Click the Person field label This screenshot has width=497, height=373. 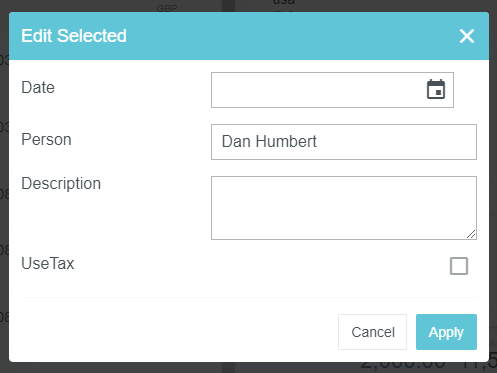(46, 140)
